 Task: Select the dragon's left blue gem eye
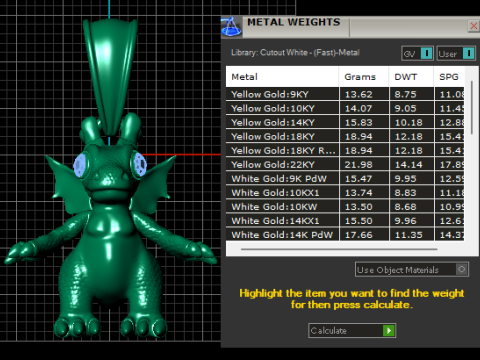81,166
